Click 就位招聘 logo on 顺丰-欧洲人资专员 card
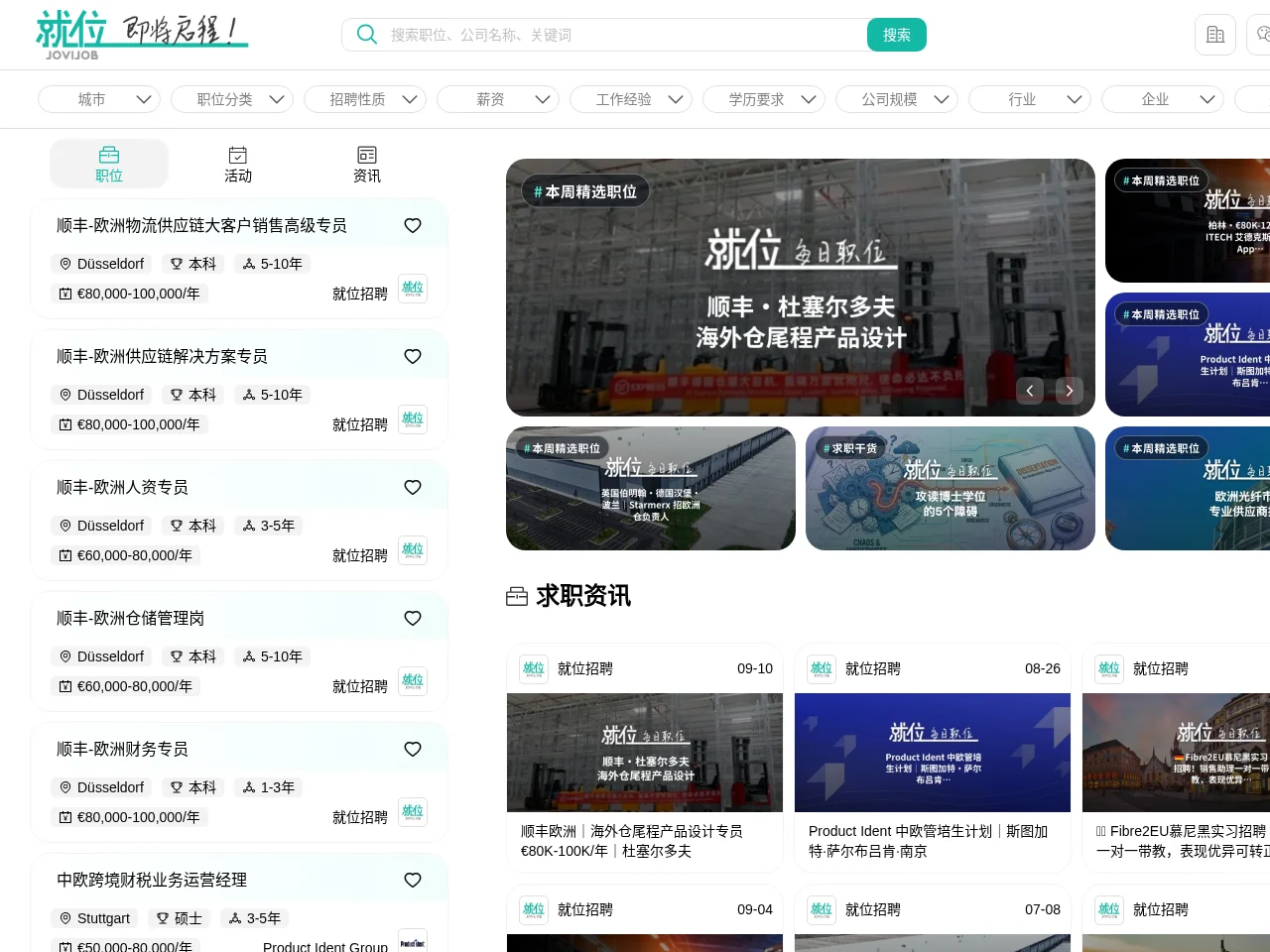This screenshot has height=952, width=1270. point(413,550)
